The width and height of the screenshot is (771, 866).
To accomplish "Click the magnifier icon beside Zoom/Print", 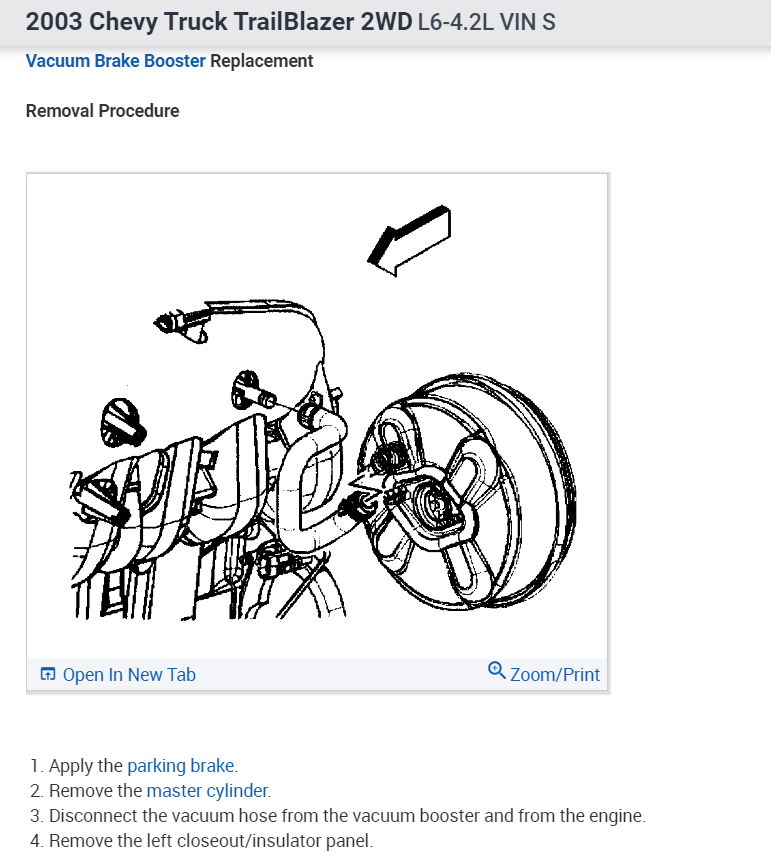I will (497, 670).
